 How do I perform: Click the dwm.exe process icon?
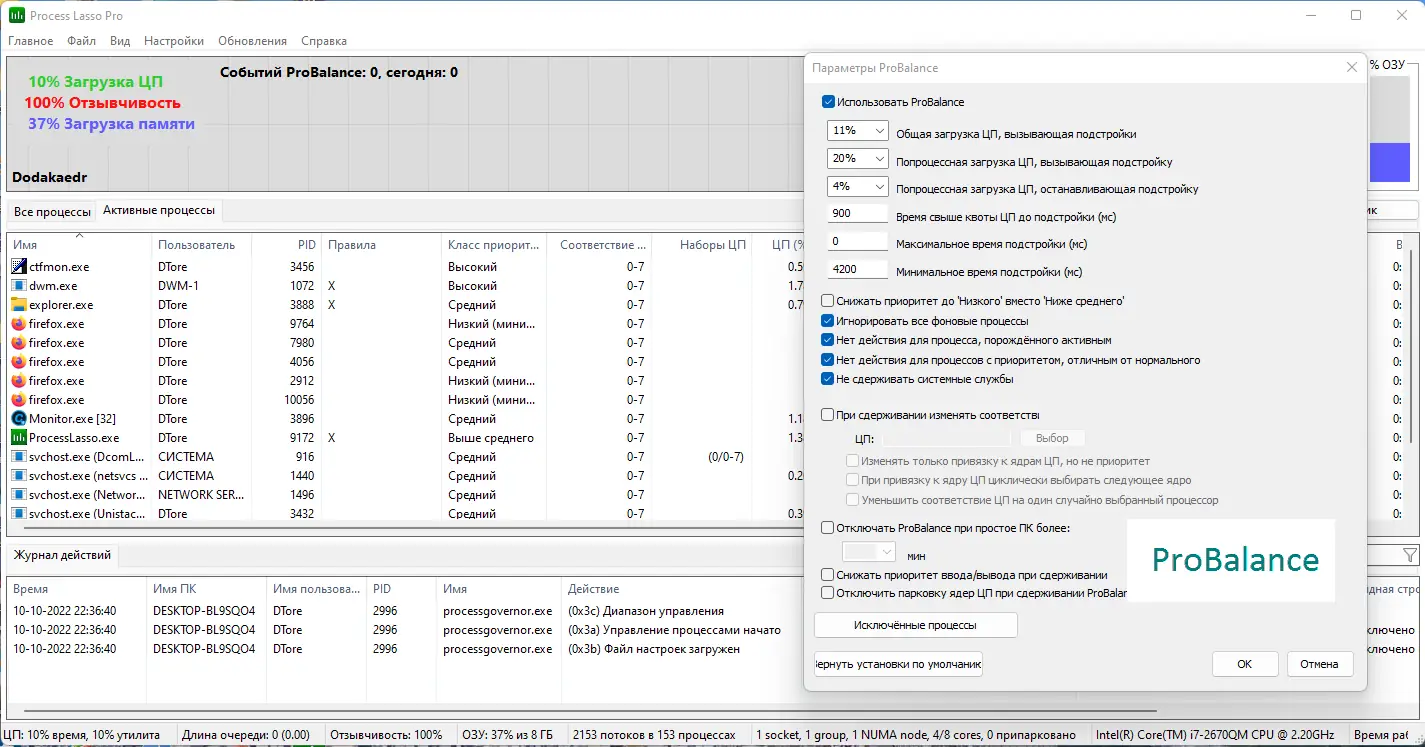click(19, 286)
